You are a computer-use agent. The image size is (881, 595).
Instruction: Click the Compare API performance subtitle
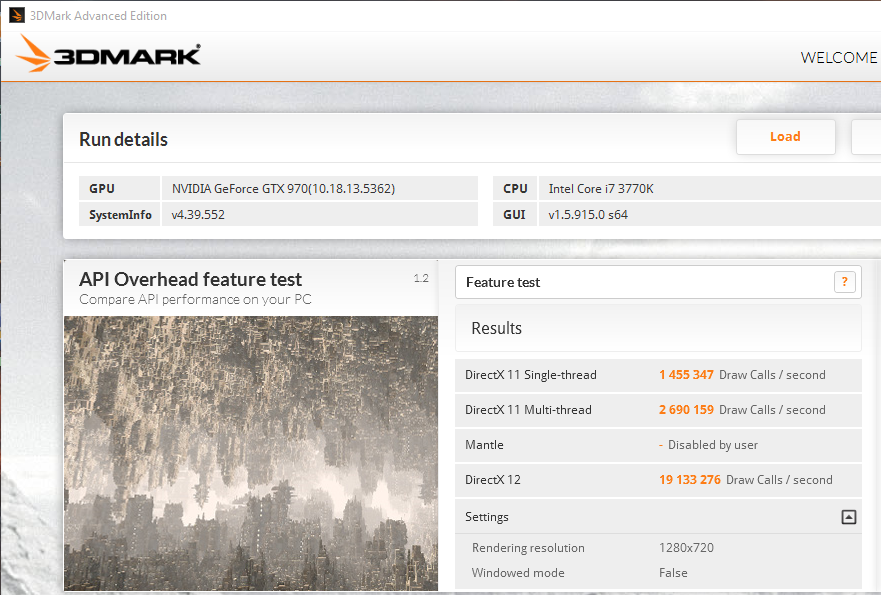point(195,299)
